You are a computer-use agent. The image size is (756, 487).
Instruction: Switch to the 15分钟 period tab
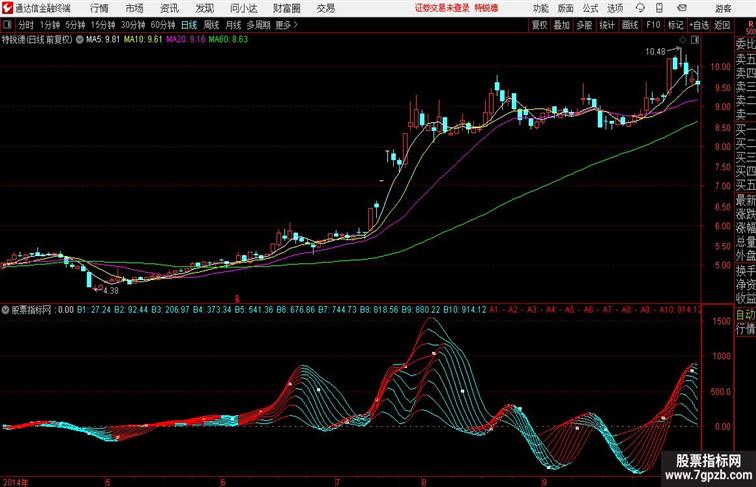pyautogui.click(x=103, y=25)
